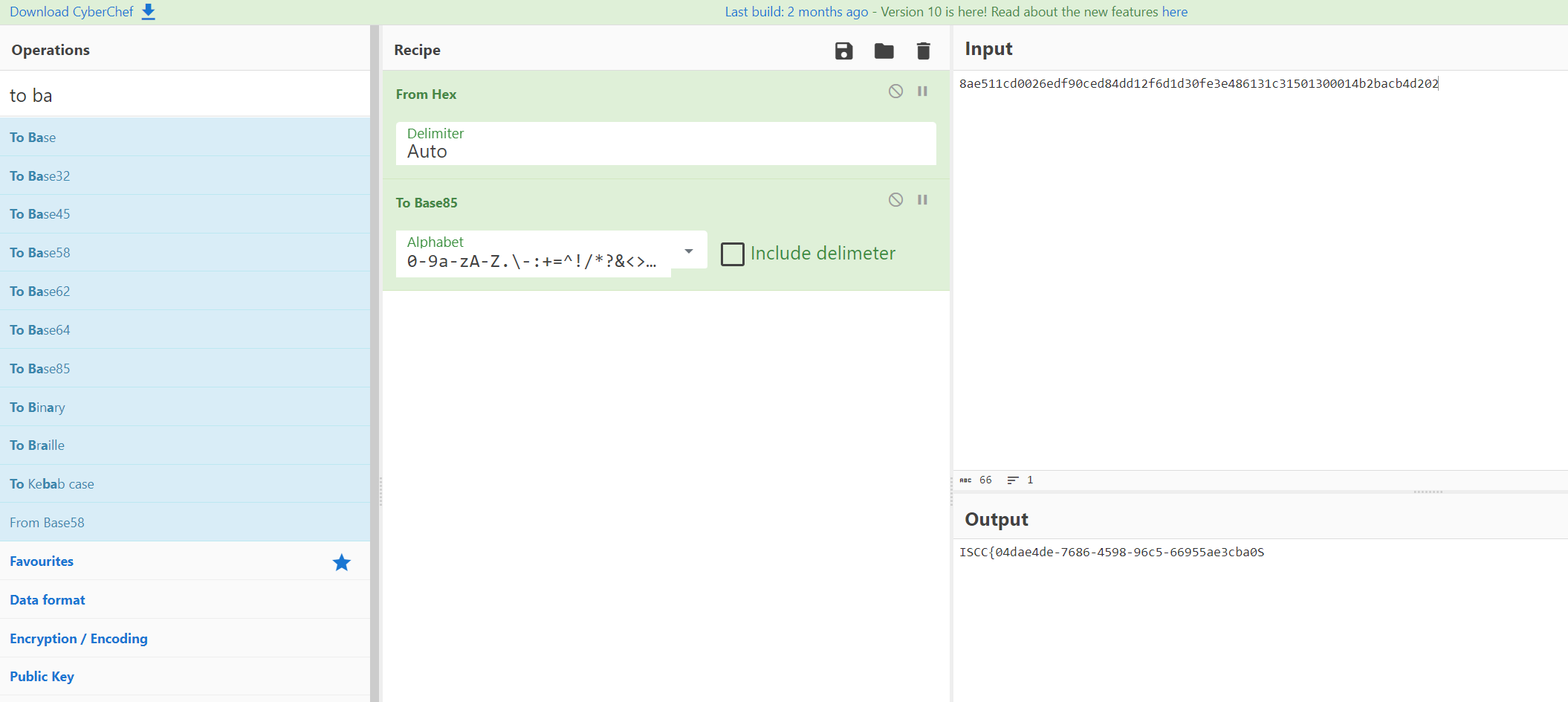The image size is (1568, 702).
Task: Click the Favourites star icon
Action: (342, 562)
